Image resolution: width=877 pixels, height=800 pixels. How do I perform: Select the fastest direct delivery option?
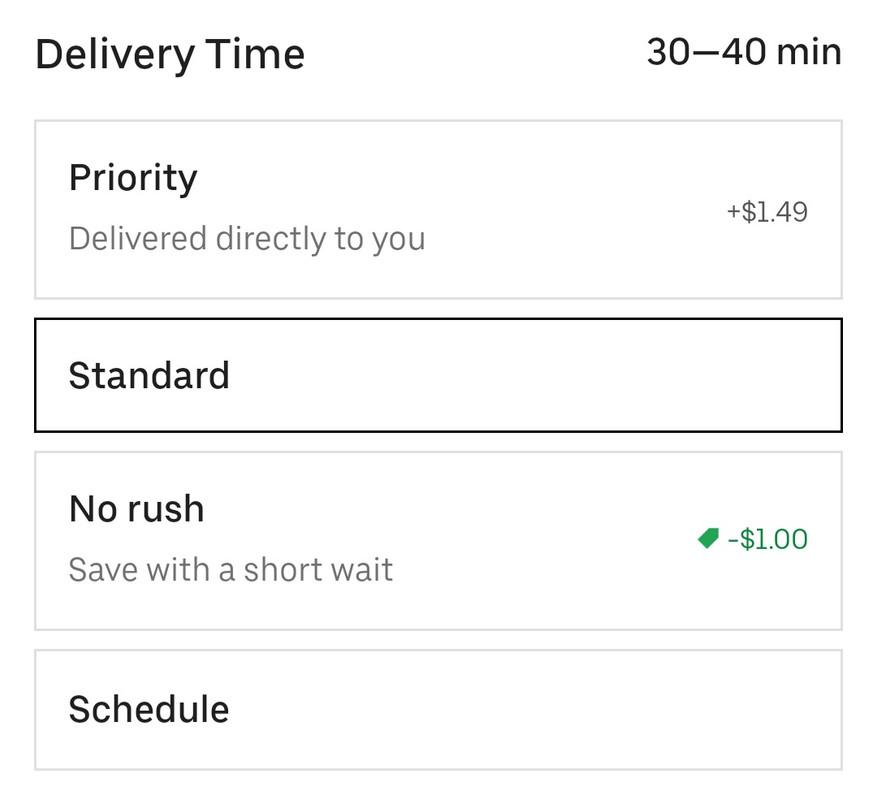(438, 209)
